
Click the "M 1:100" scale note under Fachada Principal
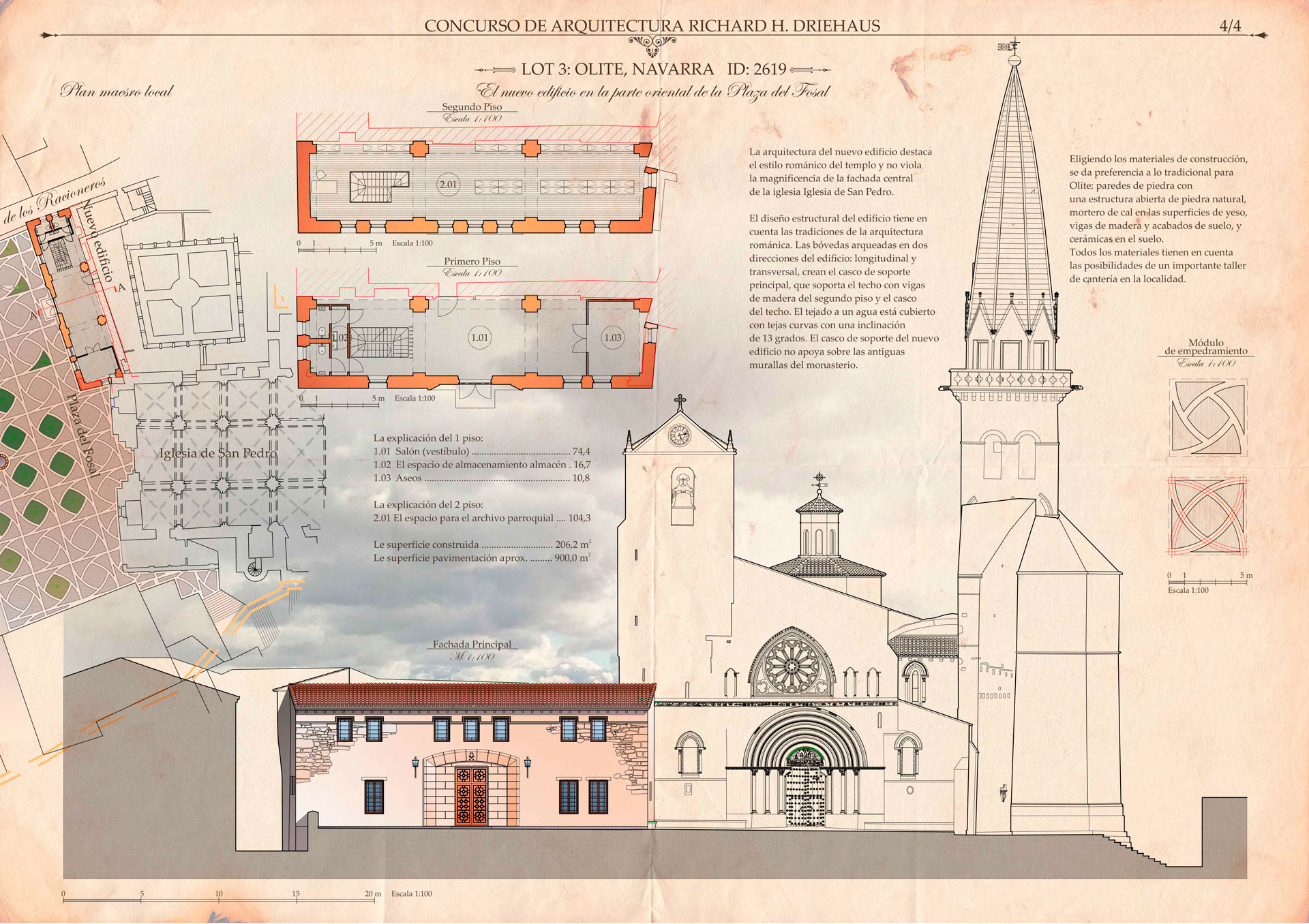click(472, 657)
